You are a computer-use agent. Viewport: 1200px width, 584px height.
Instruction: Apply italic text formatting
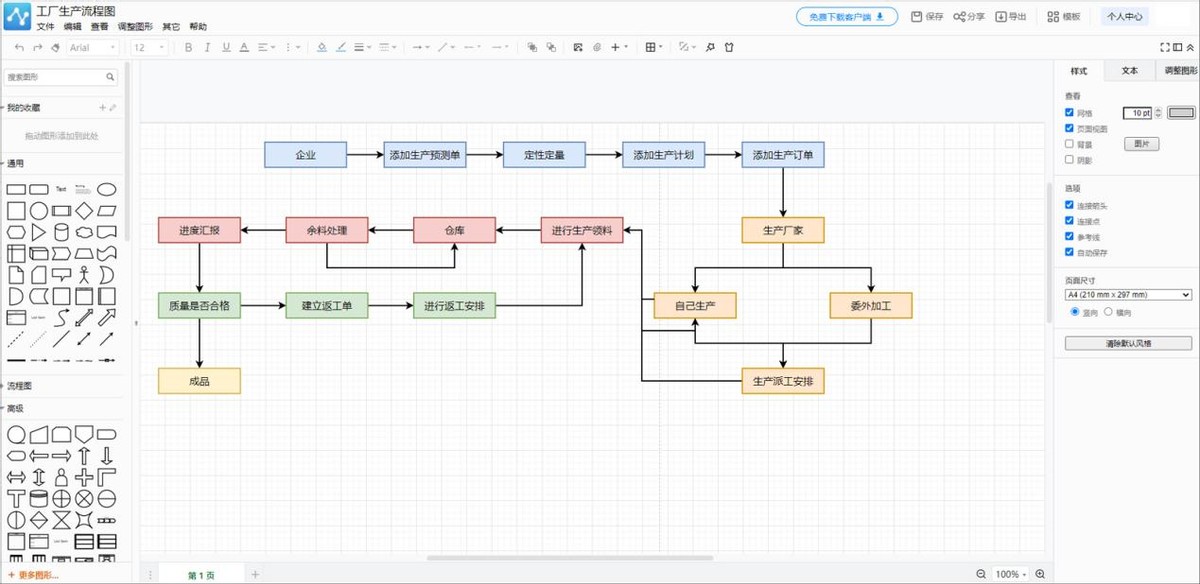click(207, 47)
